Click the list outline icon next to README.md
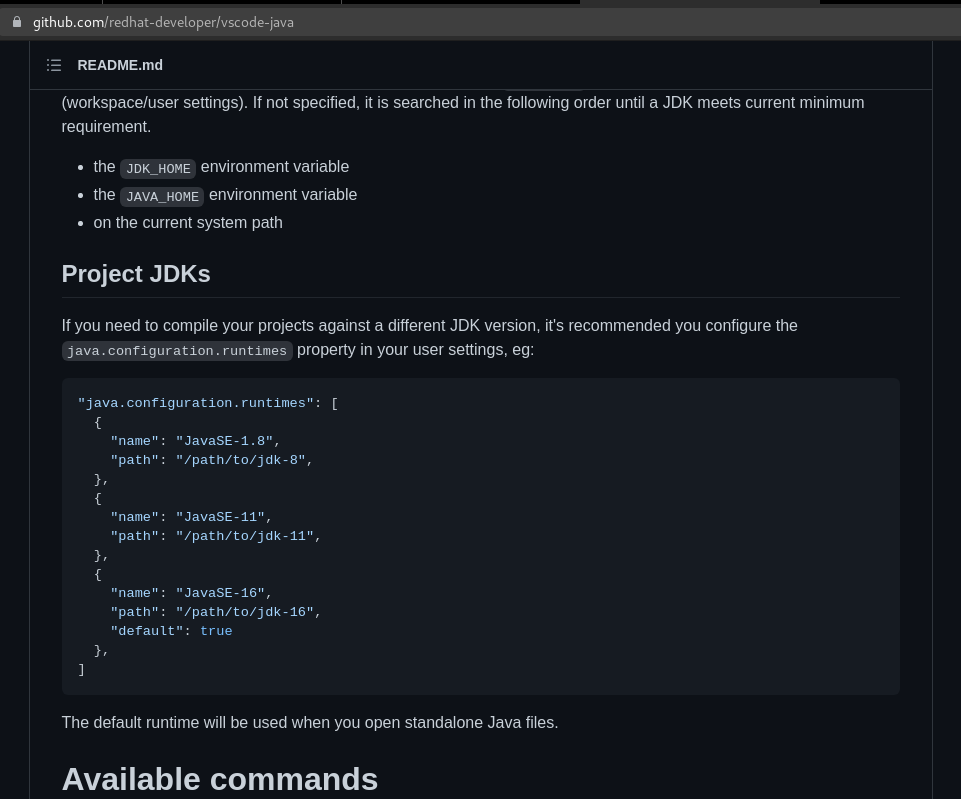This screenshot has height=799, width=961. (54, 65)
